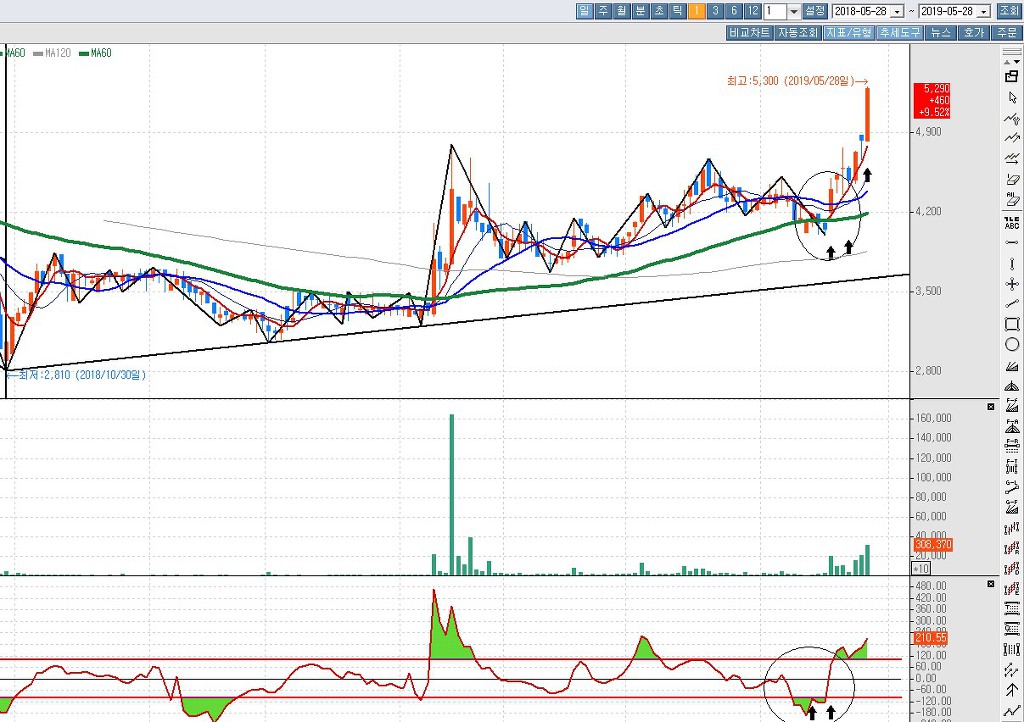Switch chart to monthly (월) period
The width and height of the screenshot is (1024, 722).
621,11
